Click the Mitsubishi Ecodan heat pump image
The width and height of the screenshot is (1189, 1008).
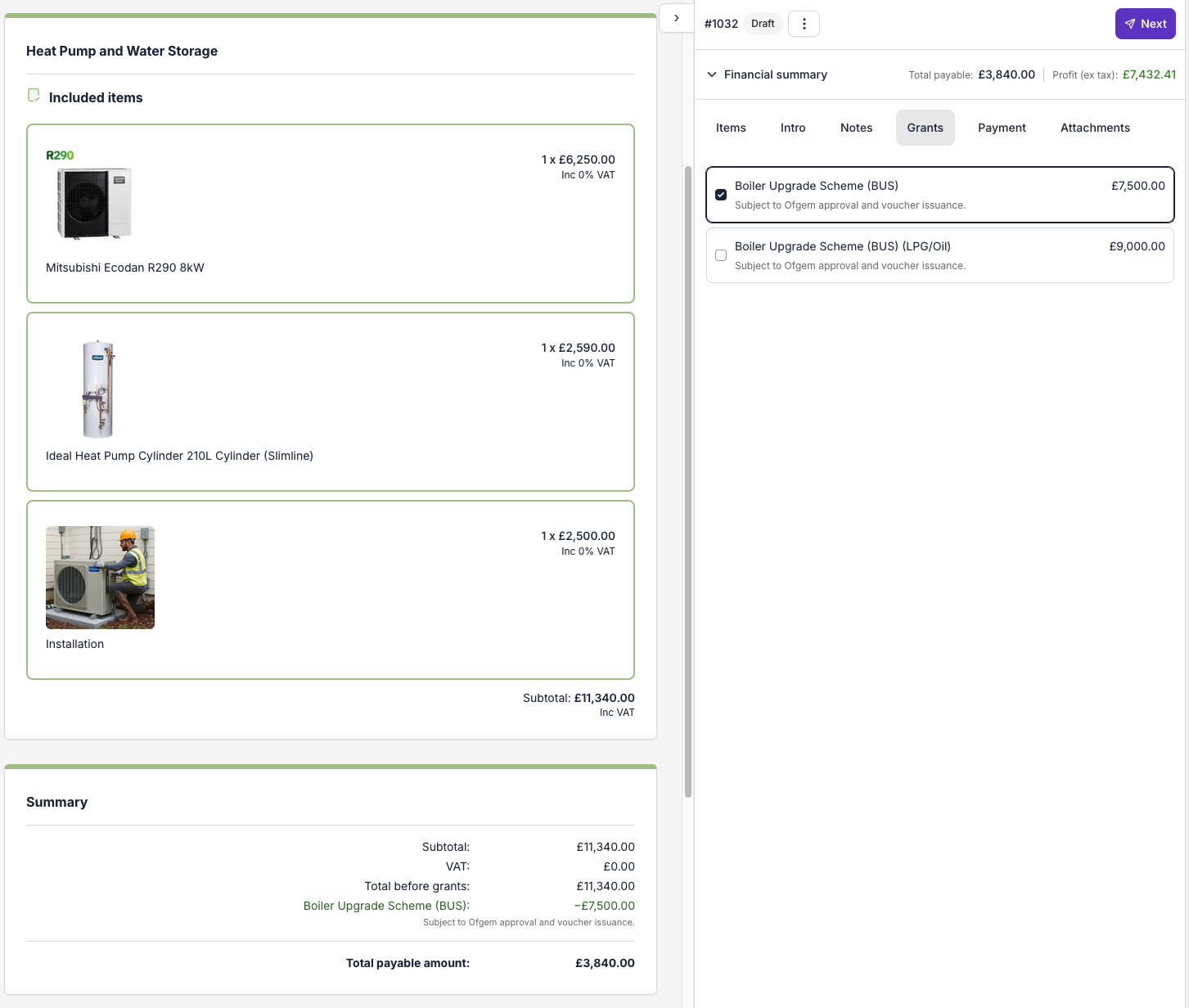(x=95, y=204)
